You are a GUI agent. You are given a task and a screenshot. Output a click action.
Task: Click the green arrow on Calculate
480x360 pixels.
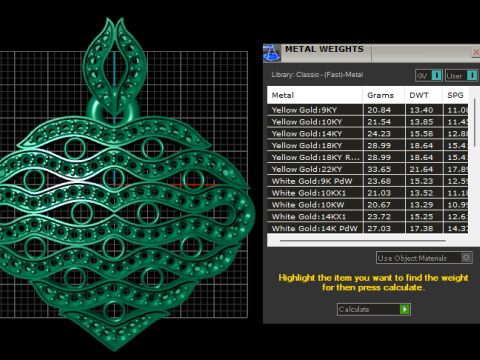[x=405, y=309]
